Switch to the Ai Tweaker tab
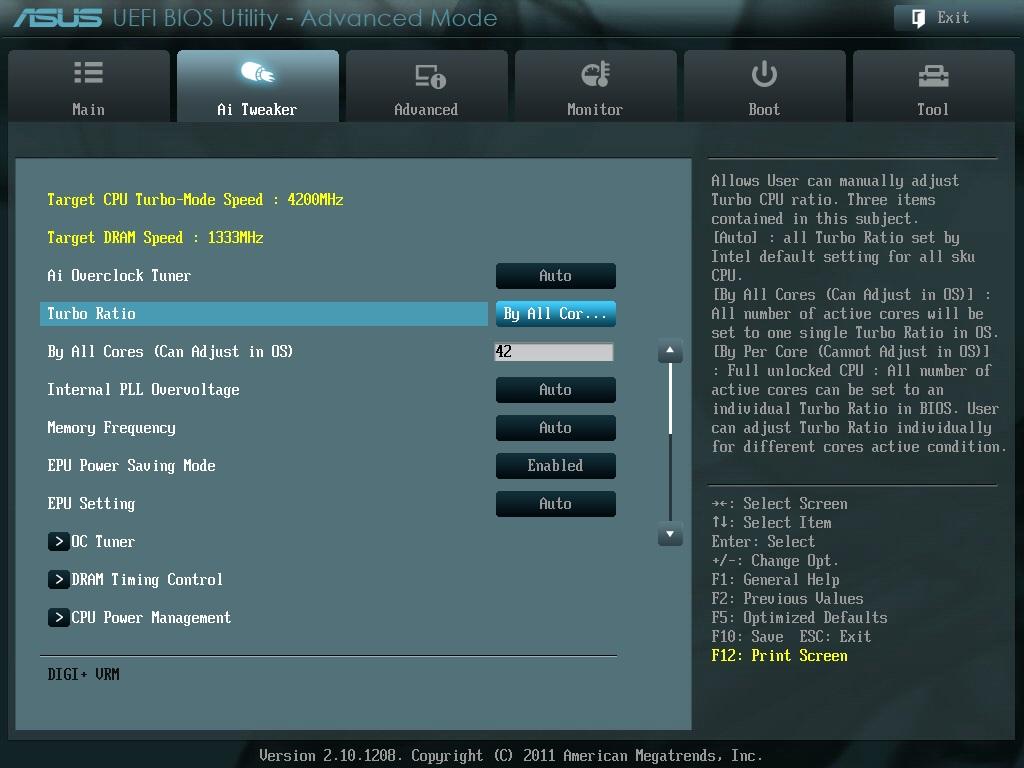 pos(258,86)
